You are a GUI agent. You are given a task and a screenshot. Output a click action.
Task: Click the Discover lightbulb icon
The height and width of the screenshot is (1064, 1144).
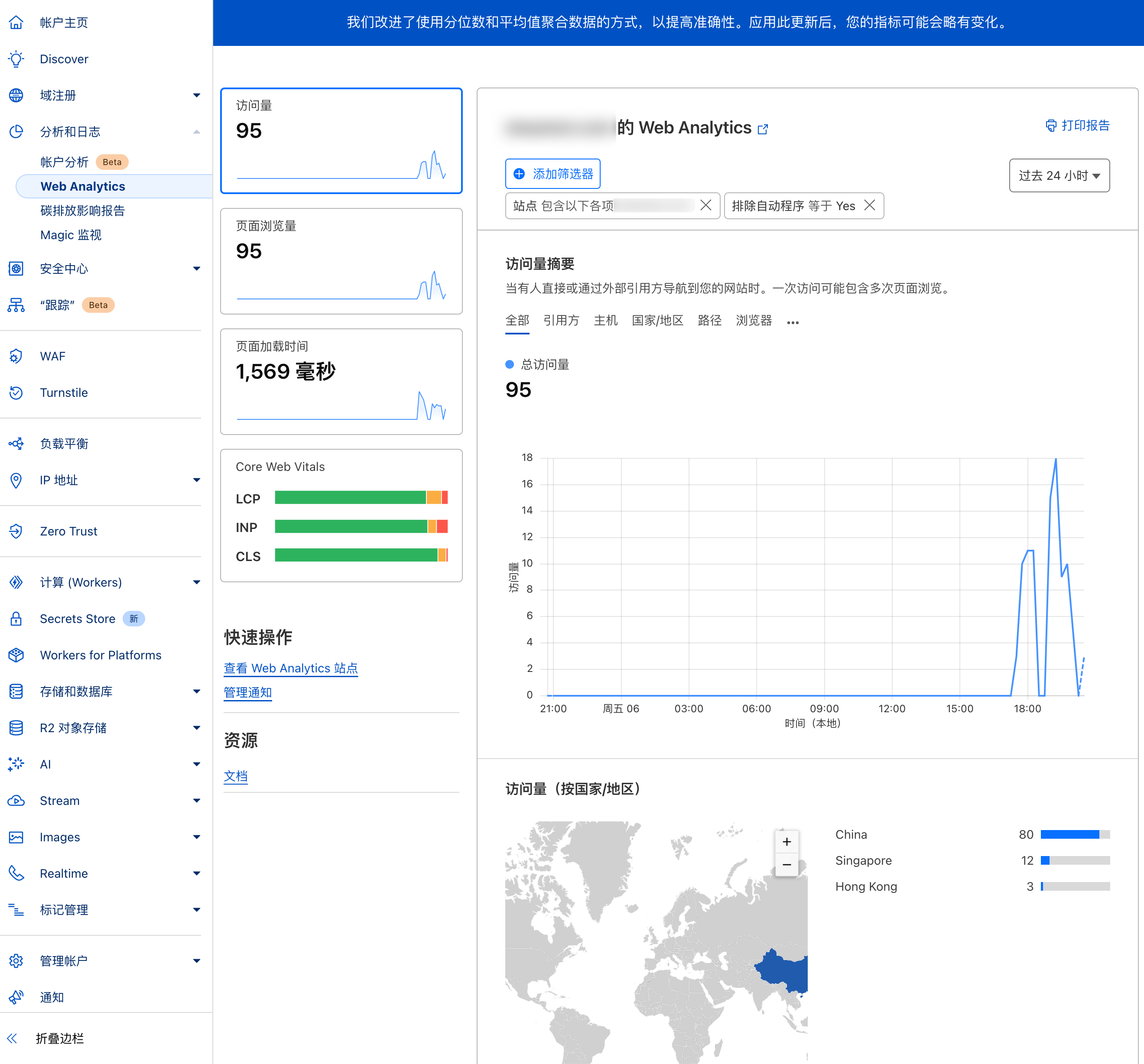16,58
